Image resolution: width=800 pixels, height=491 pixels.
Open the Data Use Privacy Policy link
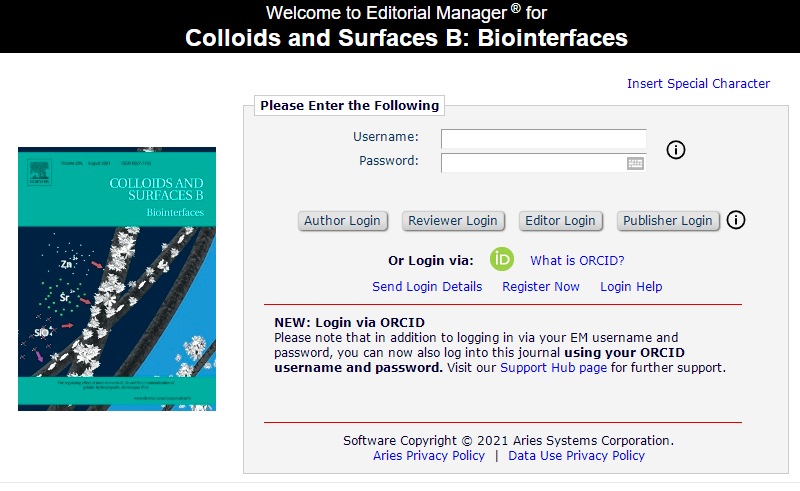[x=577, y=456]
